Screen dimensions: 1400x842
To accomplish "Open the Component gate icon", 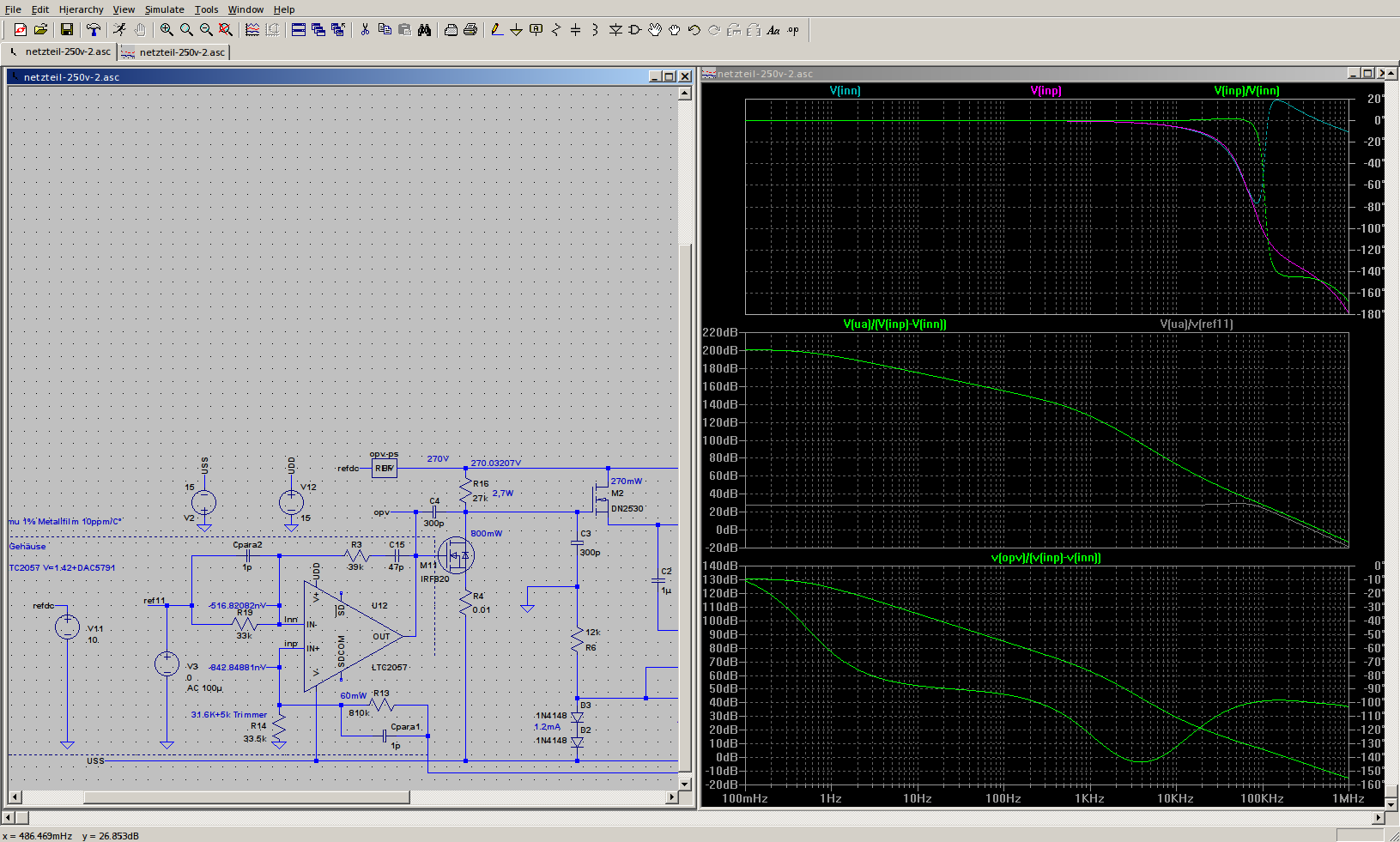I will pyautogui.click(x=635, y=30).
